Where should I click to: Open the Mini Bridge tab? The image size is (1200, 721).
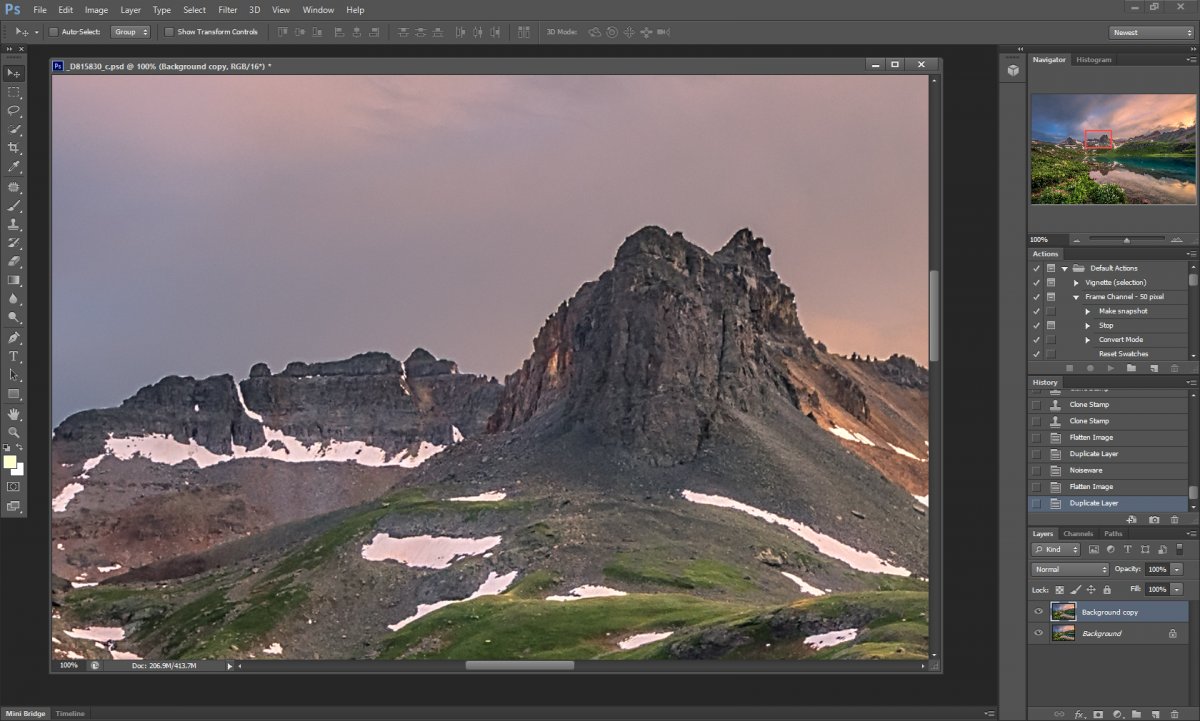tap(24, 713)
